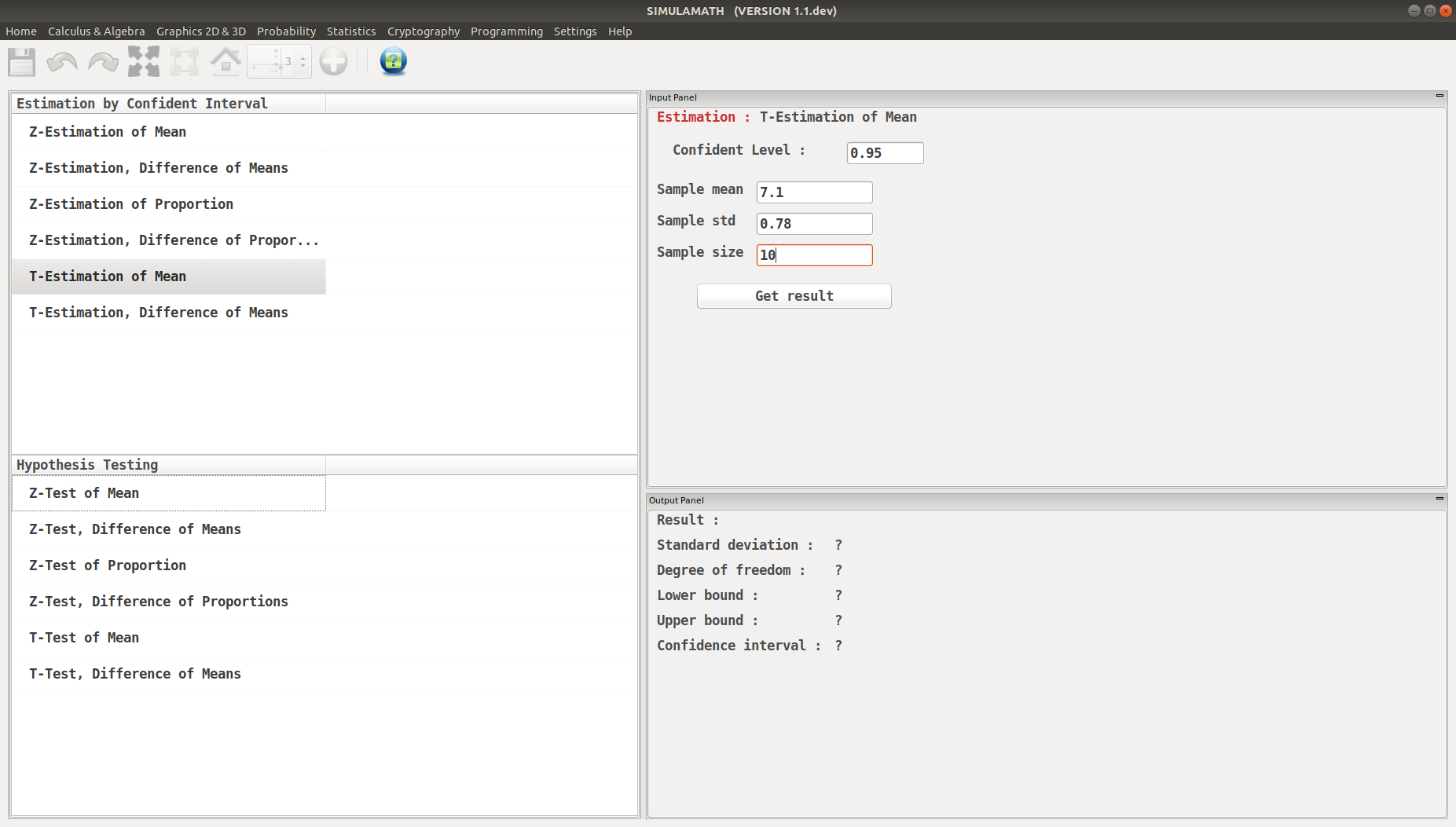Click the home icon in toolbar

coord(226,61)
